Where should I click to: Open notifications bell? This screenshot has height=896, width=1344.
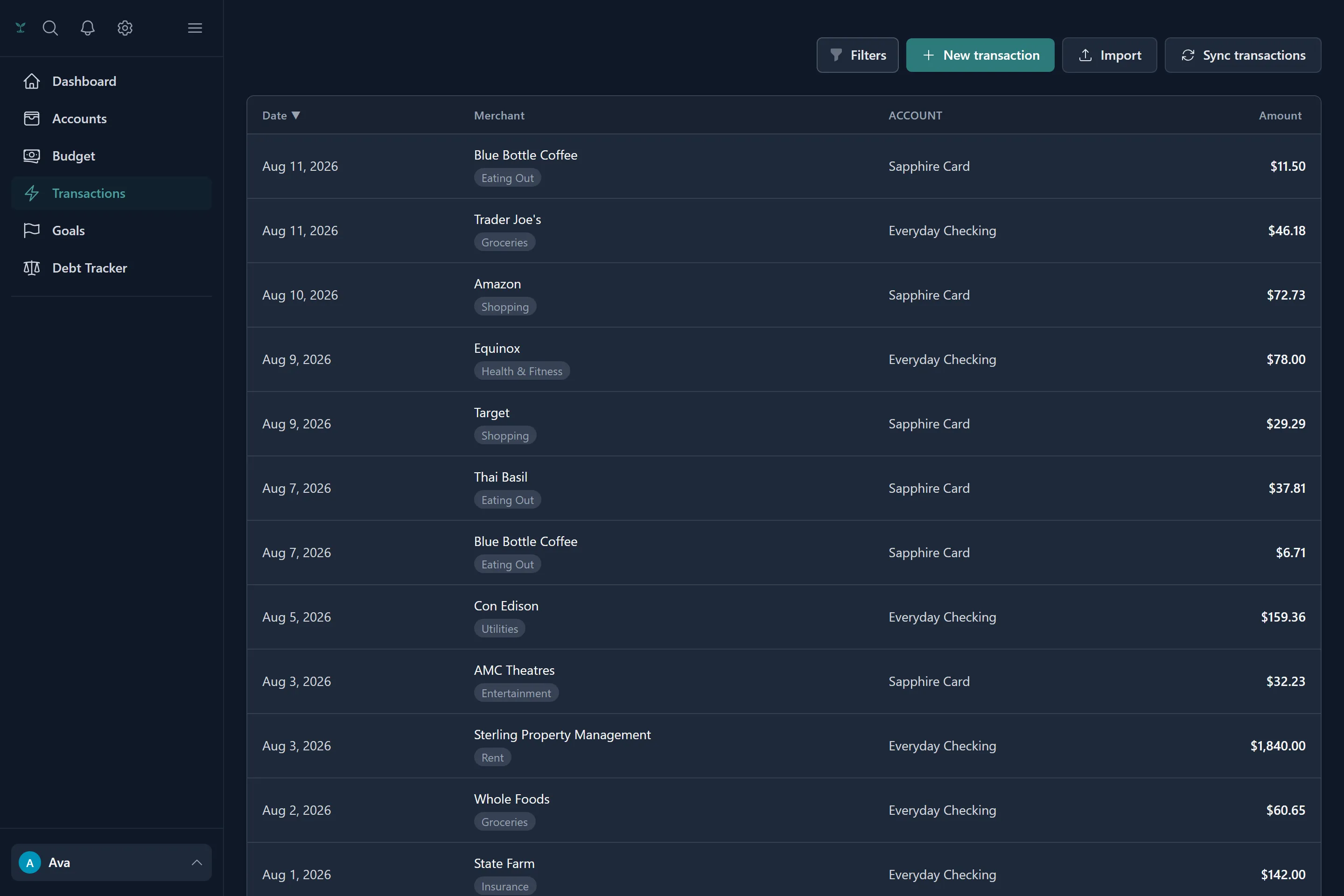click(87, 28)
